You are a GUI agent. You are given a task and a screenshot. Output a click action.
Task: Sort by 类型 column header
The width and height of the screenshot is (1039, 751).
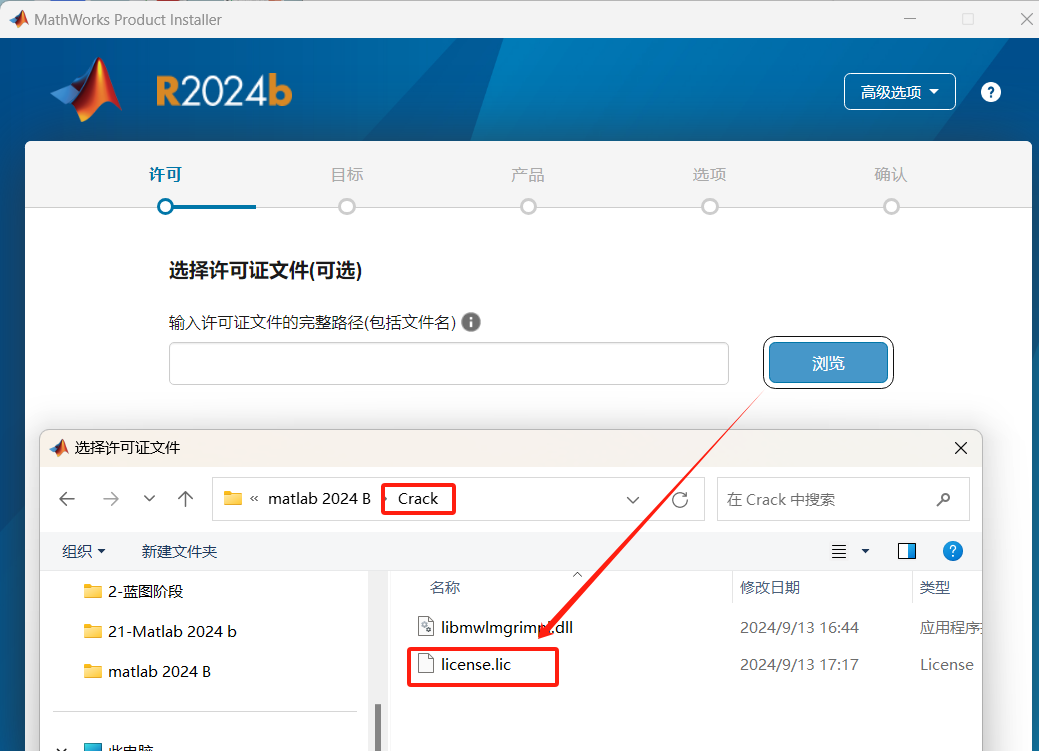point(934,587)
